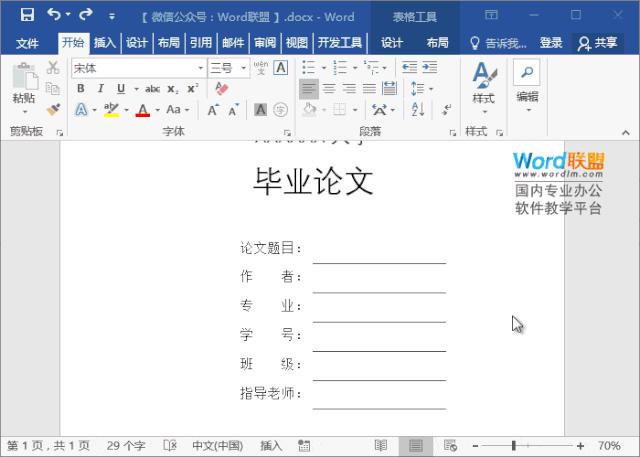640x457 pixels.
Task: Click the phonetic guide wén icon
Action: (261, 68)
